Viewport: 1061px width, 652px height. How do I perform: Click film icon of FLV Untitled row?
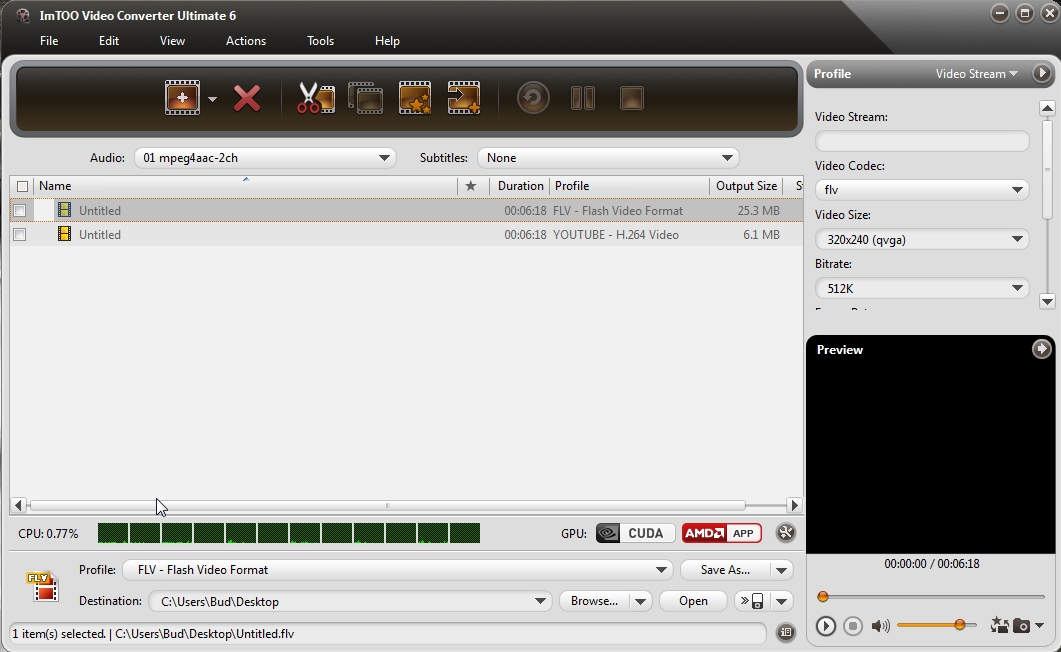64,210
